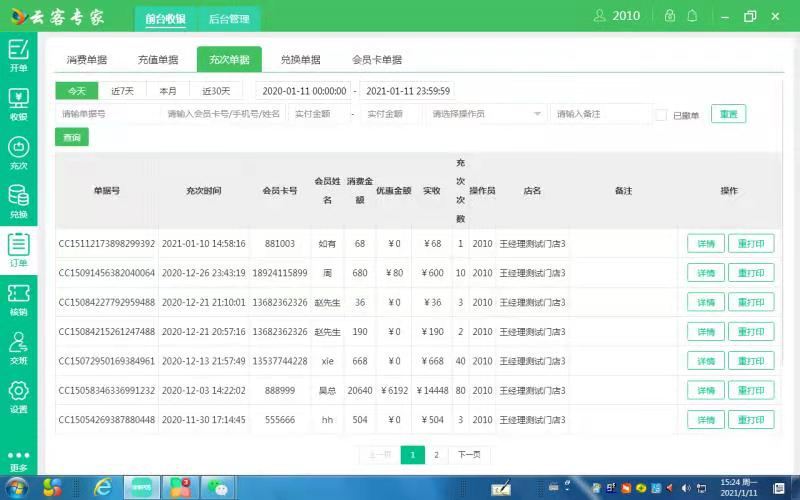Open the 核销 ticket sidebar icon

tap(18, 300)
